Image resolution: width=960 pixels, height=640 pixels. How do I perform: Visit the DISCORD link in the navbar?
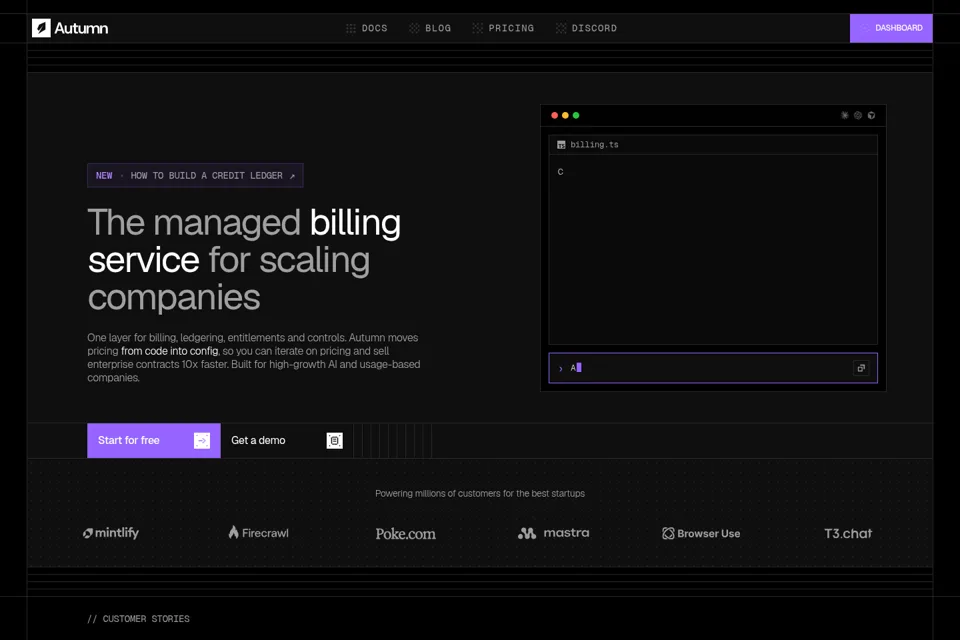pyautogui.click(x=587, y=28)
